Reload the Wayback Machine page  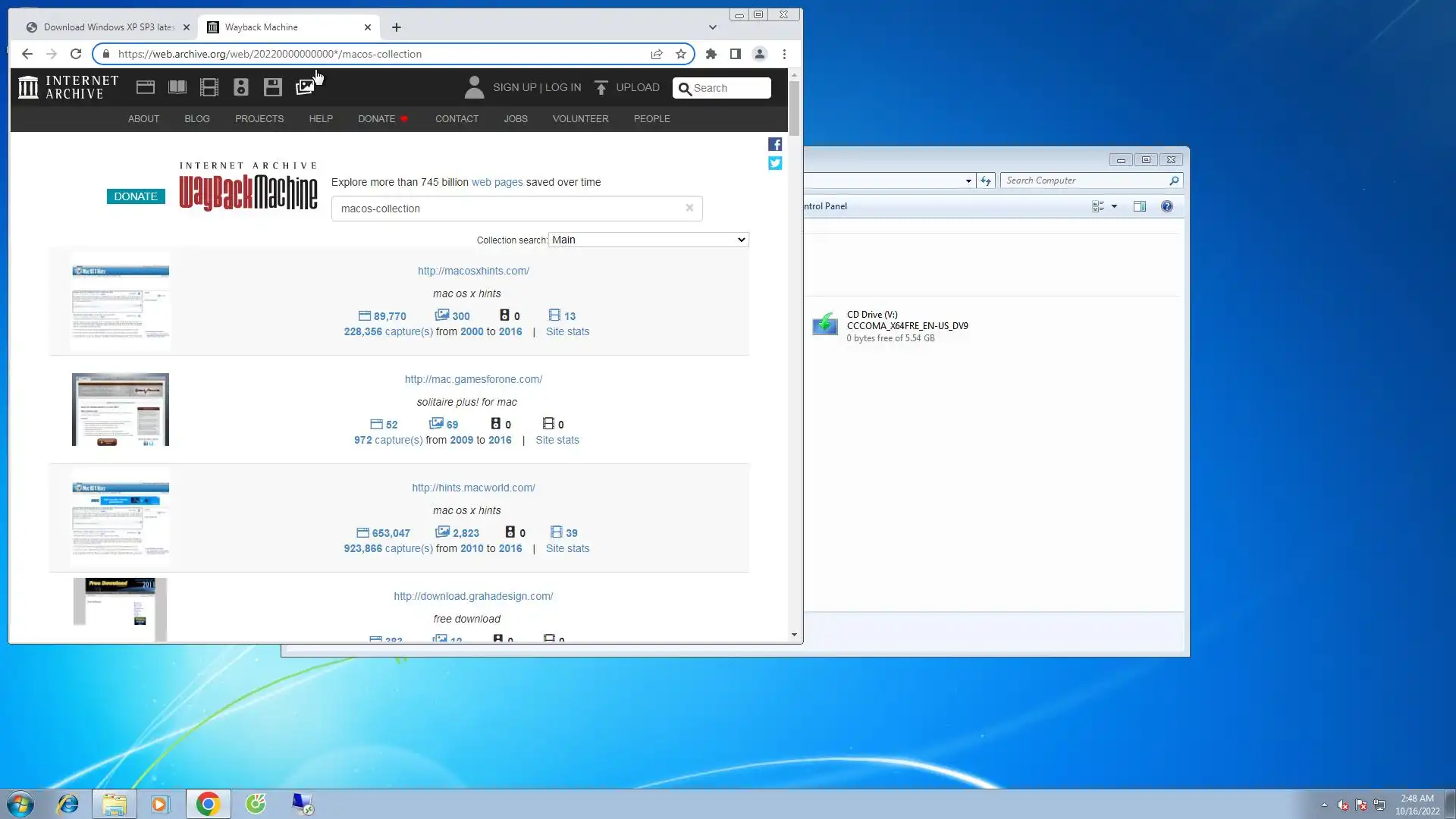click(76, 54)
